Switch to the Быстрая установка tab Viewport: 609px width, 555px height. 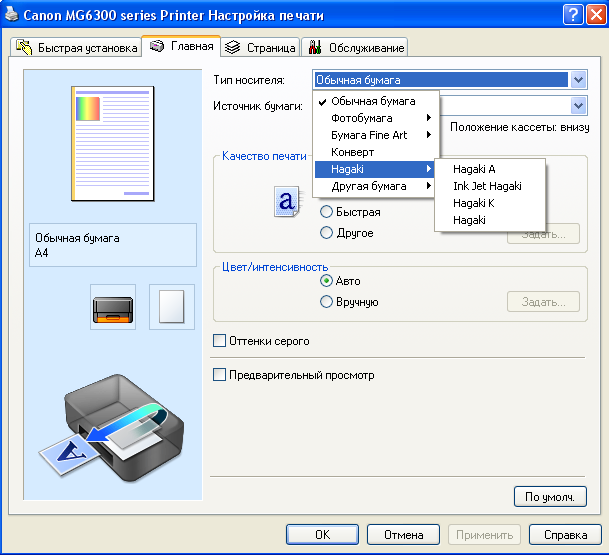76,47
